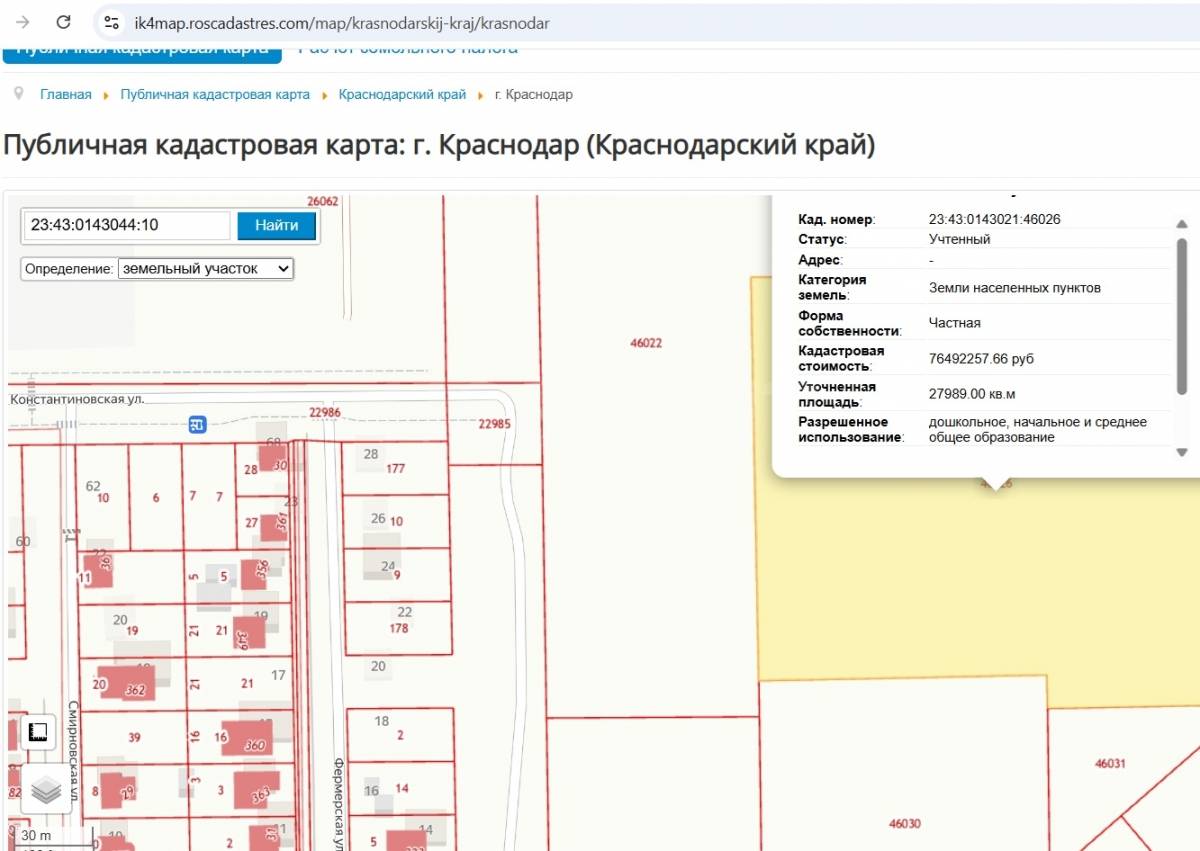This screenshot has height=851, width=1200.
Task: Go to 'Главная' breadcrumb link
Action: pyautogui.click(x=65, y=95)
